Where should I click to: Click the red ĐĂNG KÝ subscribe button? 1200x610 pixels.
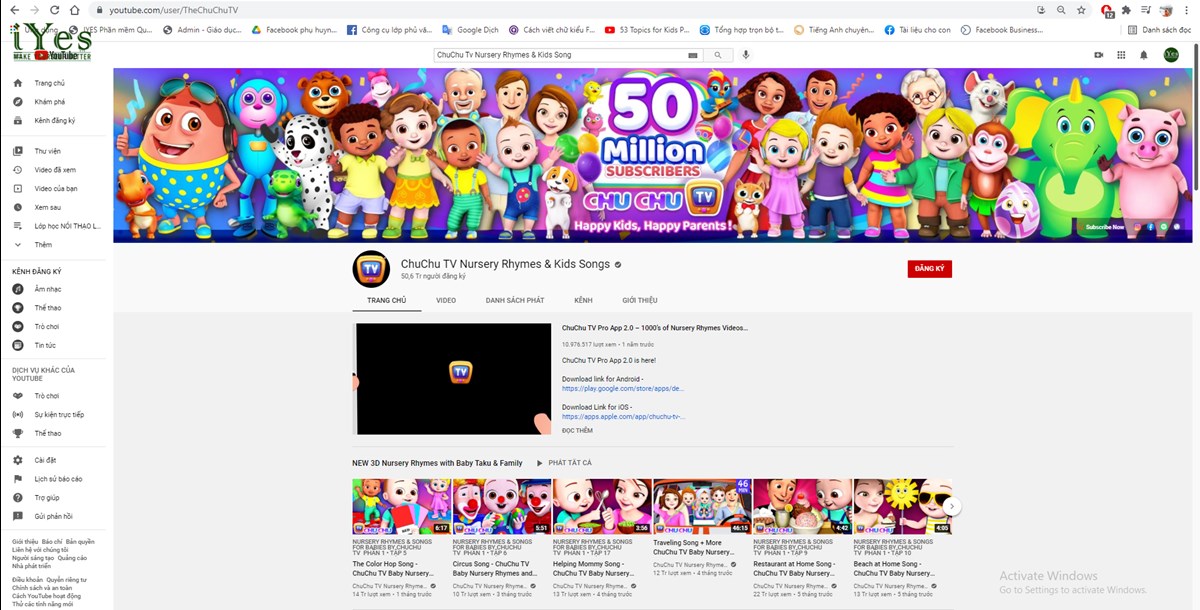930,269
